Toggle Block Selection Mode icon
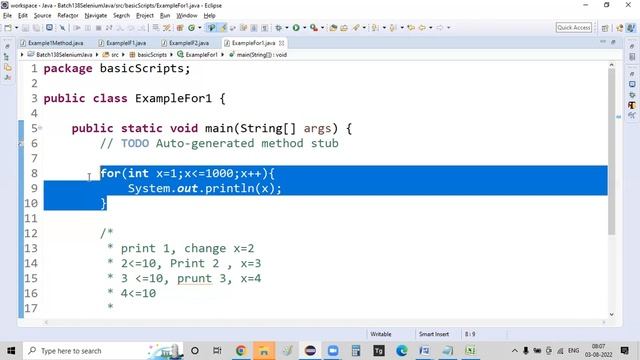The height and width of the screenshot is (360, 640). click(x=254, y=28)
